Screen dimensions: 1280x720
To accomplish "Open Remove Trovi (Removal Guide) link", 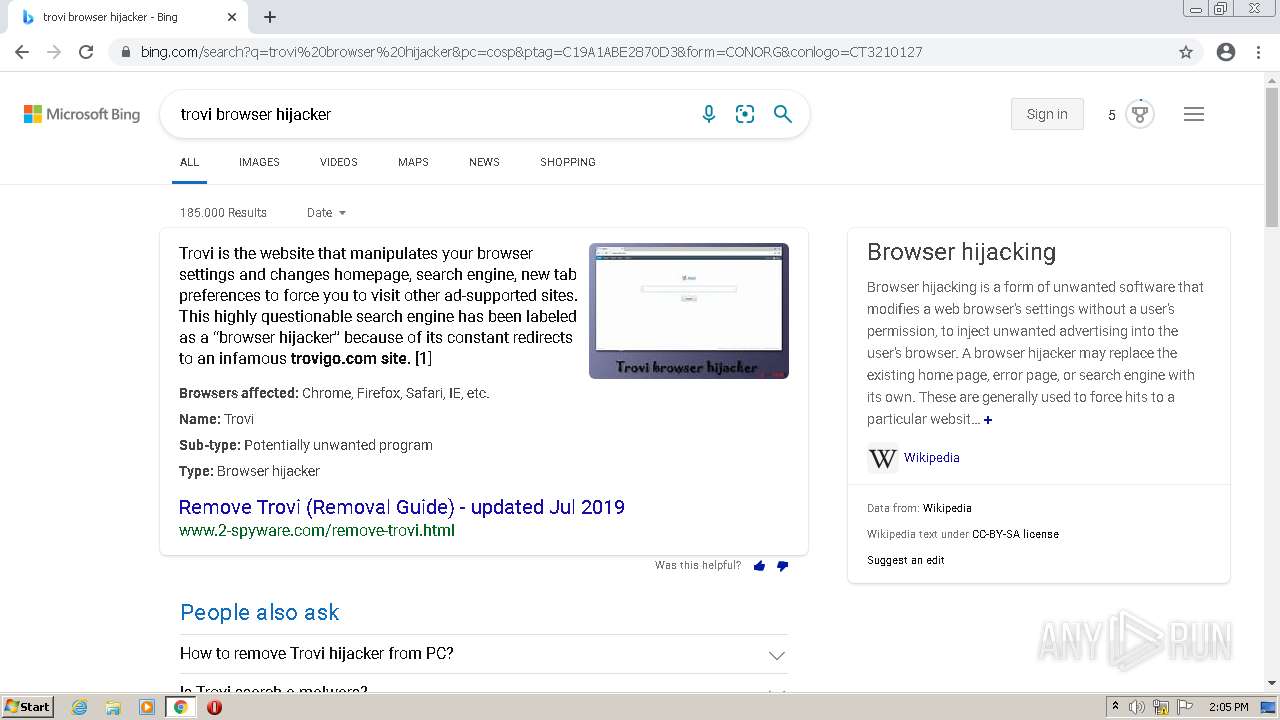I will point(402,507).
